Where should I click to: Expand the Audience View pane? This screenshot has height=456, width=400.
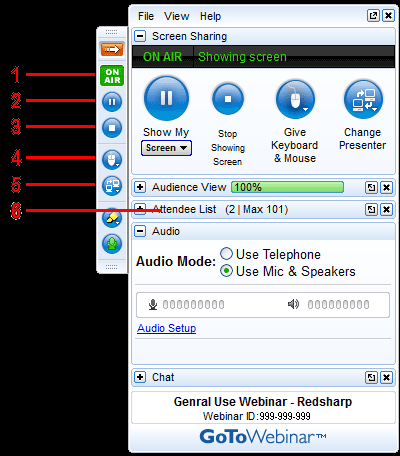(140, 187)
